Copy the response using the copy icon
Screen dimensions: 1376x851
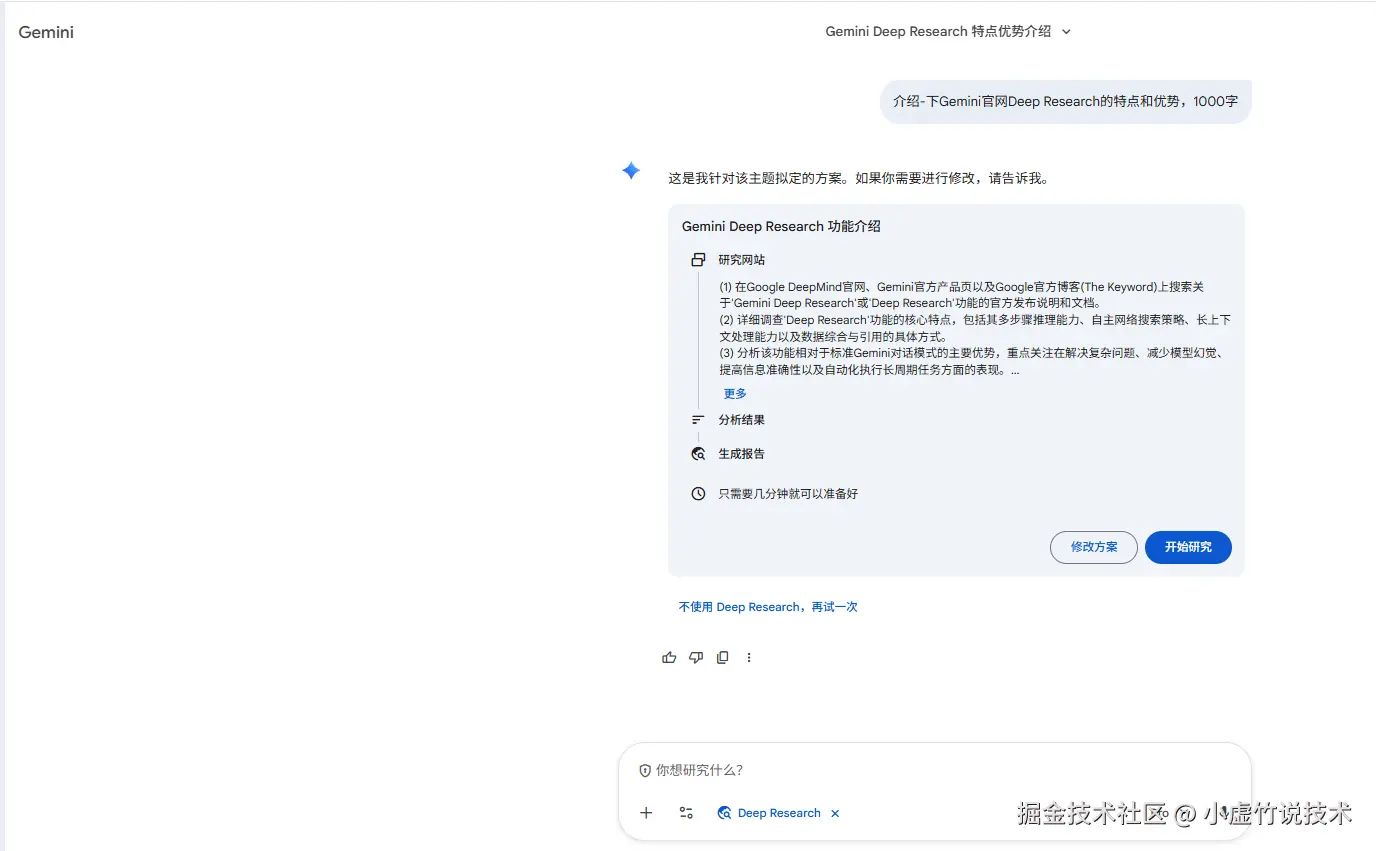[x=722, y=657]
